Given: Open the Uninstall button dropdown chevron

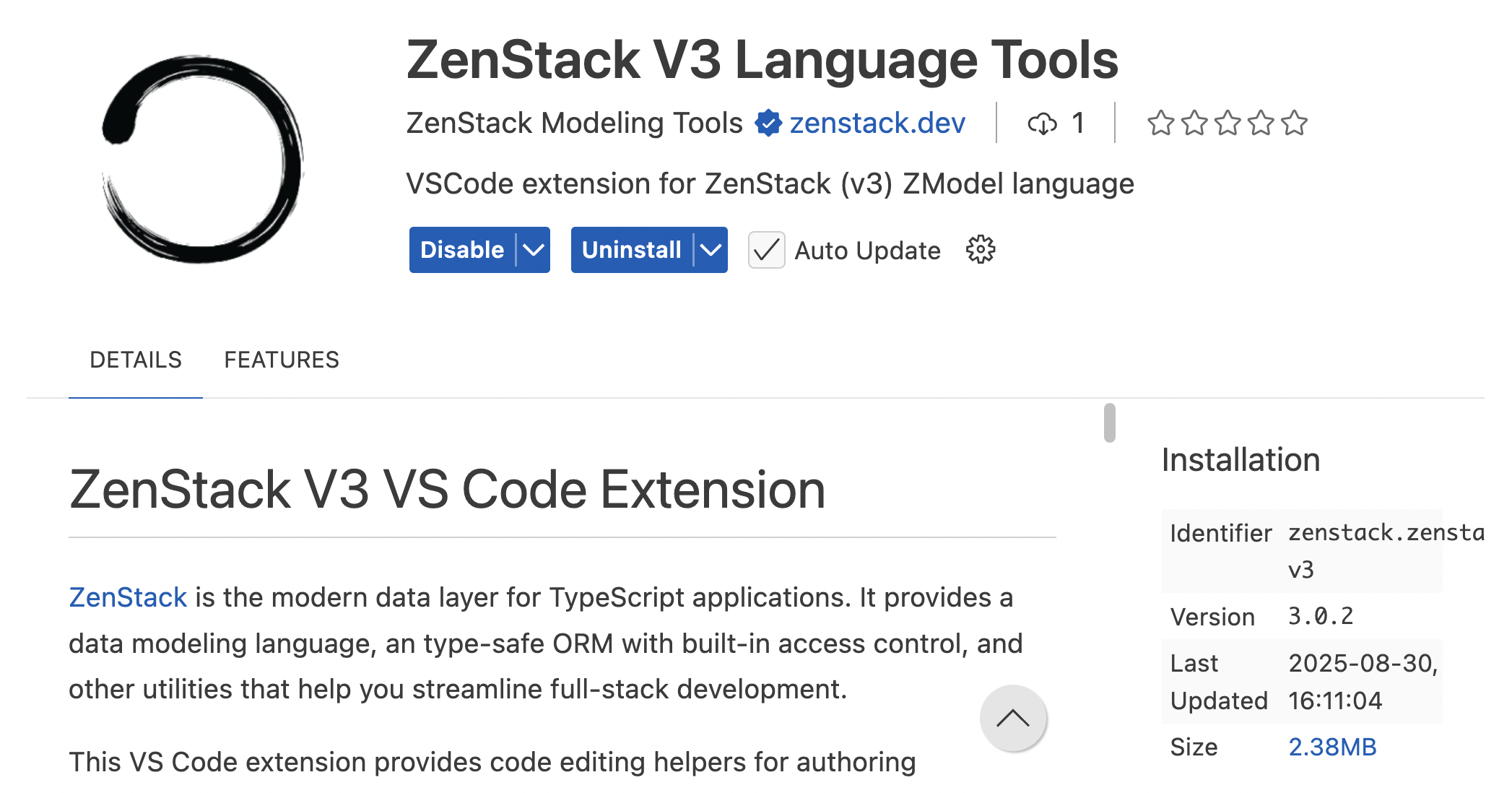Looking at the screenshot, I should [711, 250].
